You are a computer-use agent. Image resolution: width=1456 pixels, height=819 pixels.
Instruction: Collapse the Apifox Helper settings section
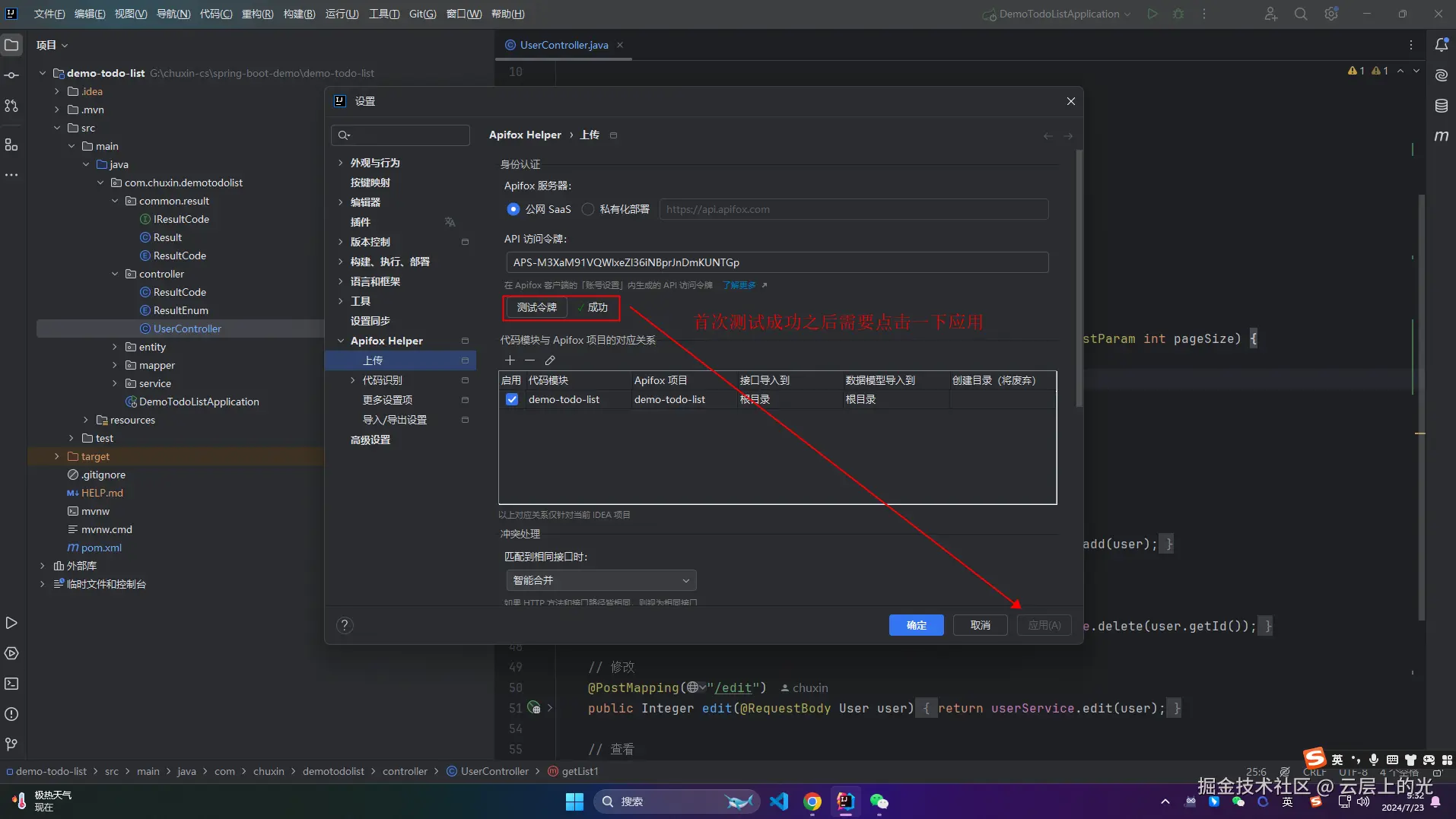click(340, 341)
